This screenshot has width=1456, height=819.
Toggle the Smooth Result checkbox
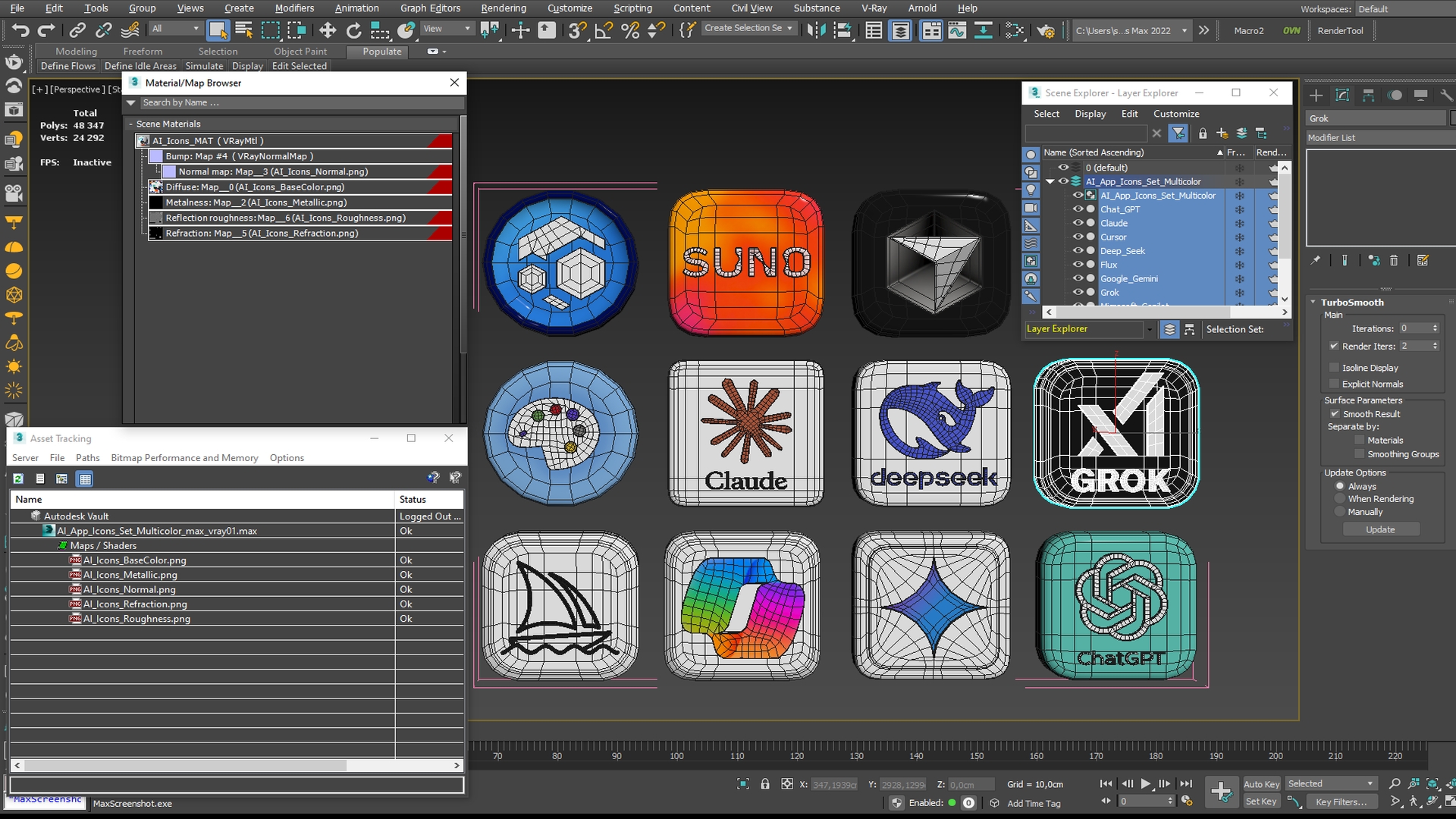coord(1335,414)
